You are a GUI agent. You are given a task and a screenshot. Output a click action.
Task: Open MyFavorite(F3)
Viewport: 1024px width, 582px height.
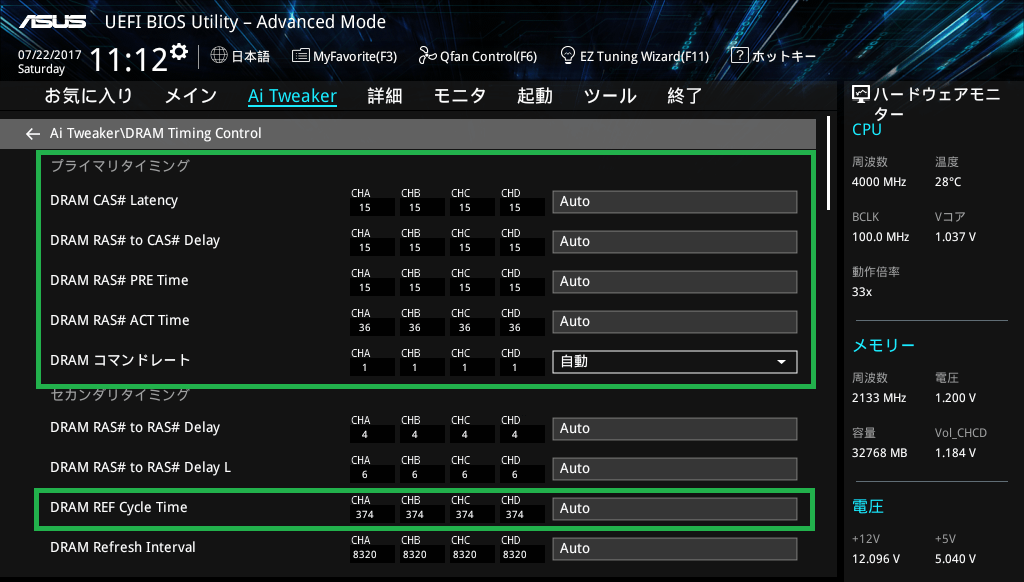click(x=355, y=56)
